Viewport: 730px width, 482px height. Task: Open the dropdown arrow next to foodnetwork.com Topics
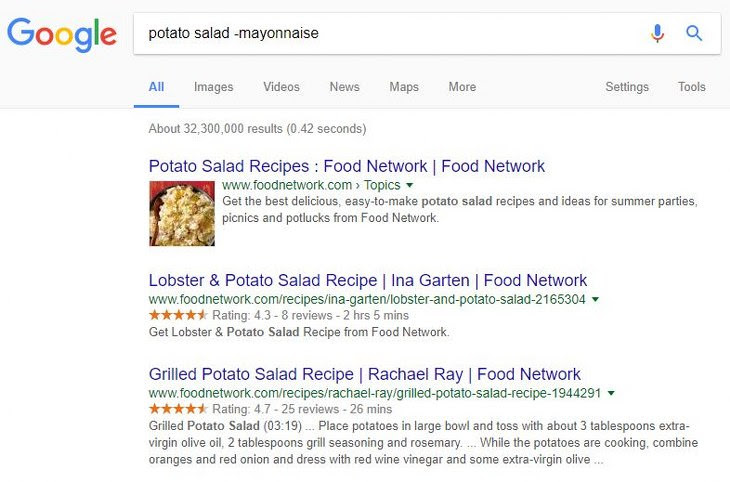409,185
